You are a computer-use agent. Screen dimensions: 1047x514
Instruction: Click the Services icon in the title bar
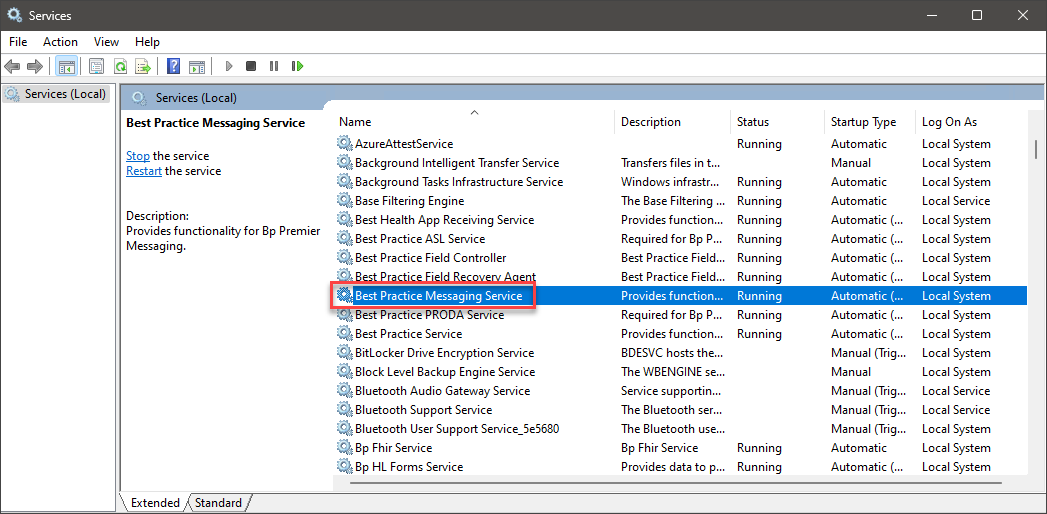[15, 15]
